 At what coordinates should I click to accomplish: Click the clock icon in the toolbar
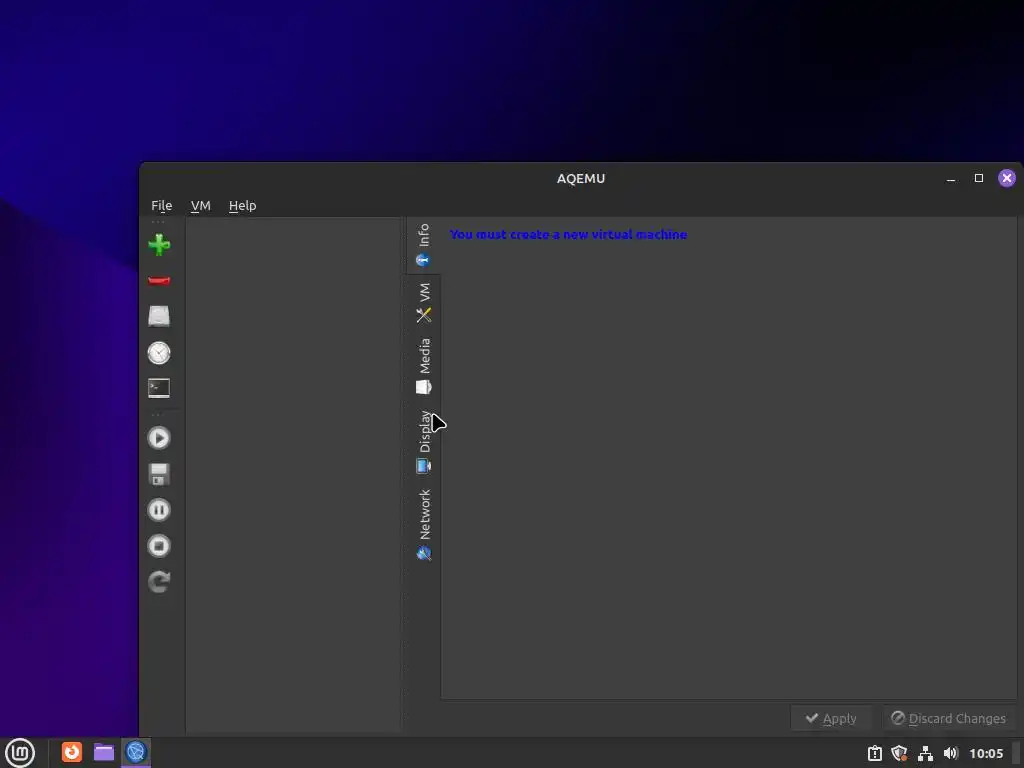click(159, 353)
